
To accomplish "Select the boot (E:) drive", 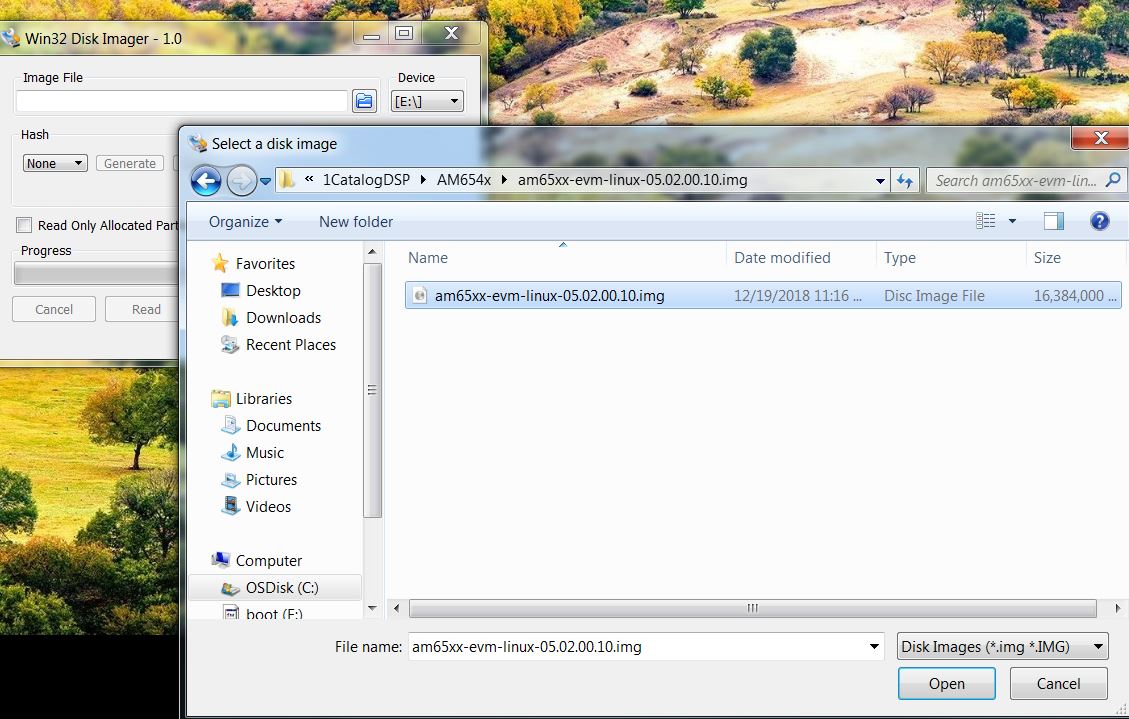I will point(274,614).
